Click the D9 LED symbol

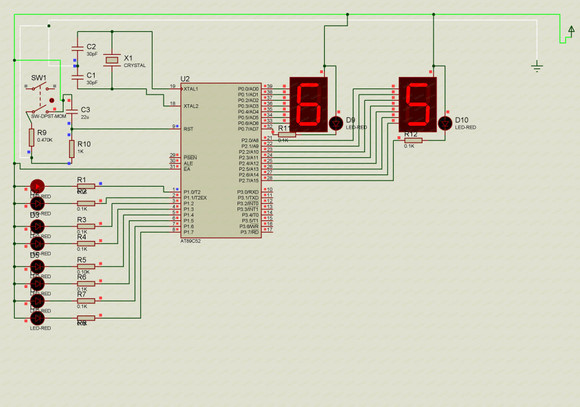336,123
